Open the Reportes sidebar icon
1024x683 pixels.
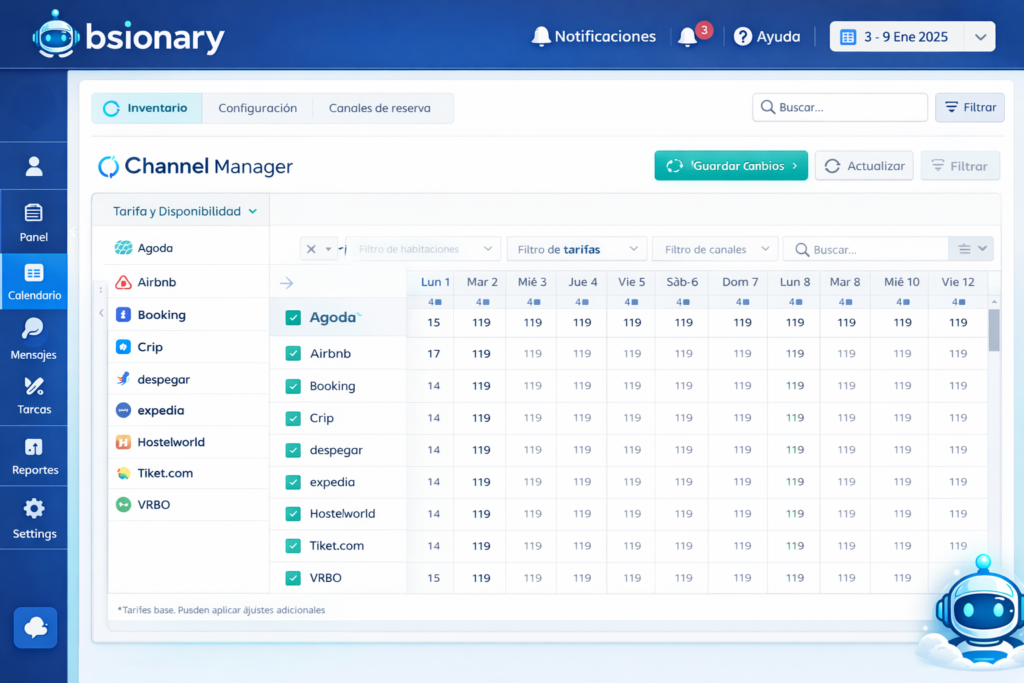tap(34, 455)
